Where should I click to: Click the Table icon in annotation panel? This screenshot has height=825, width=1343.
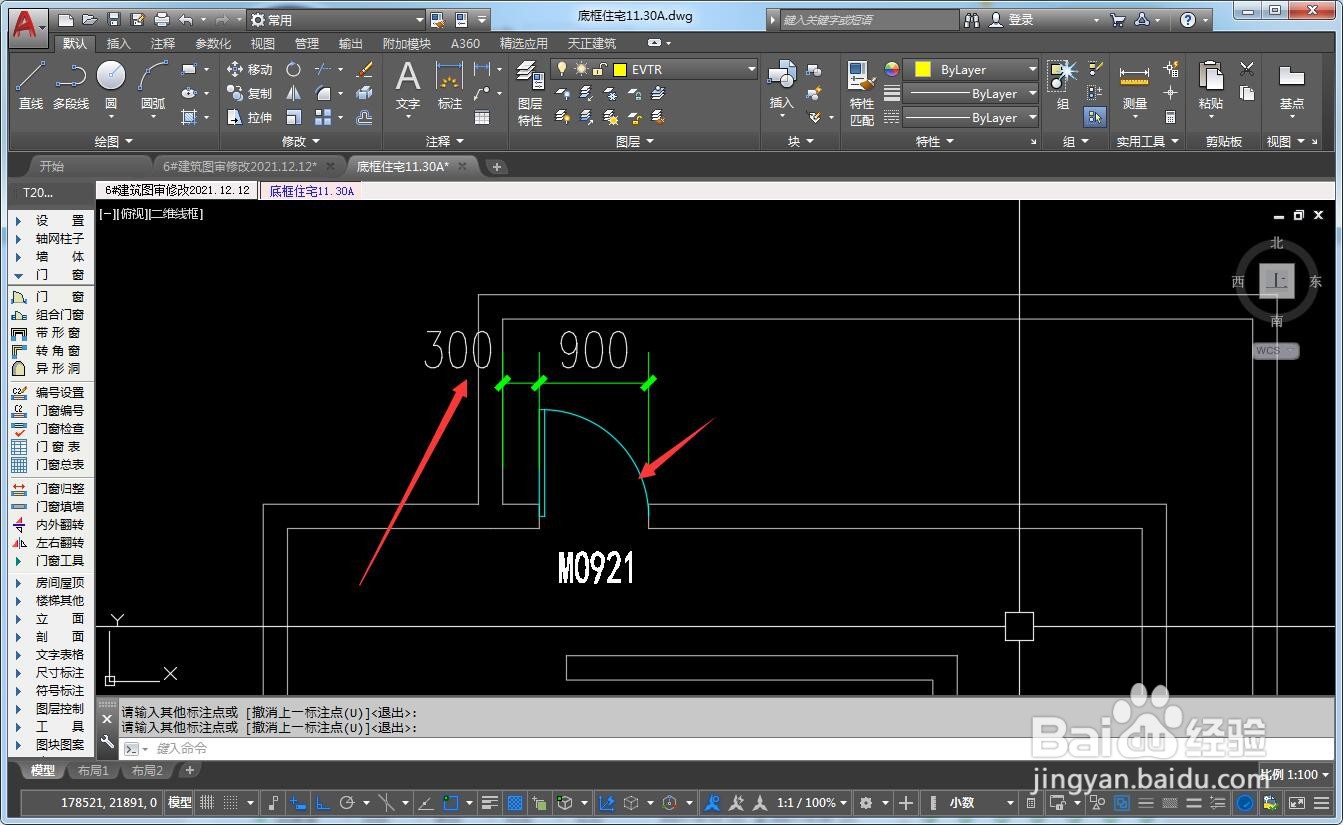482,117
